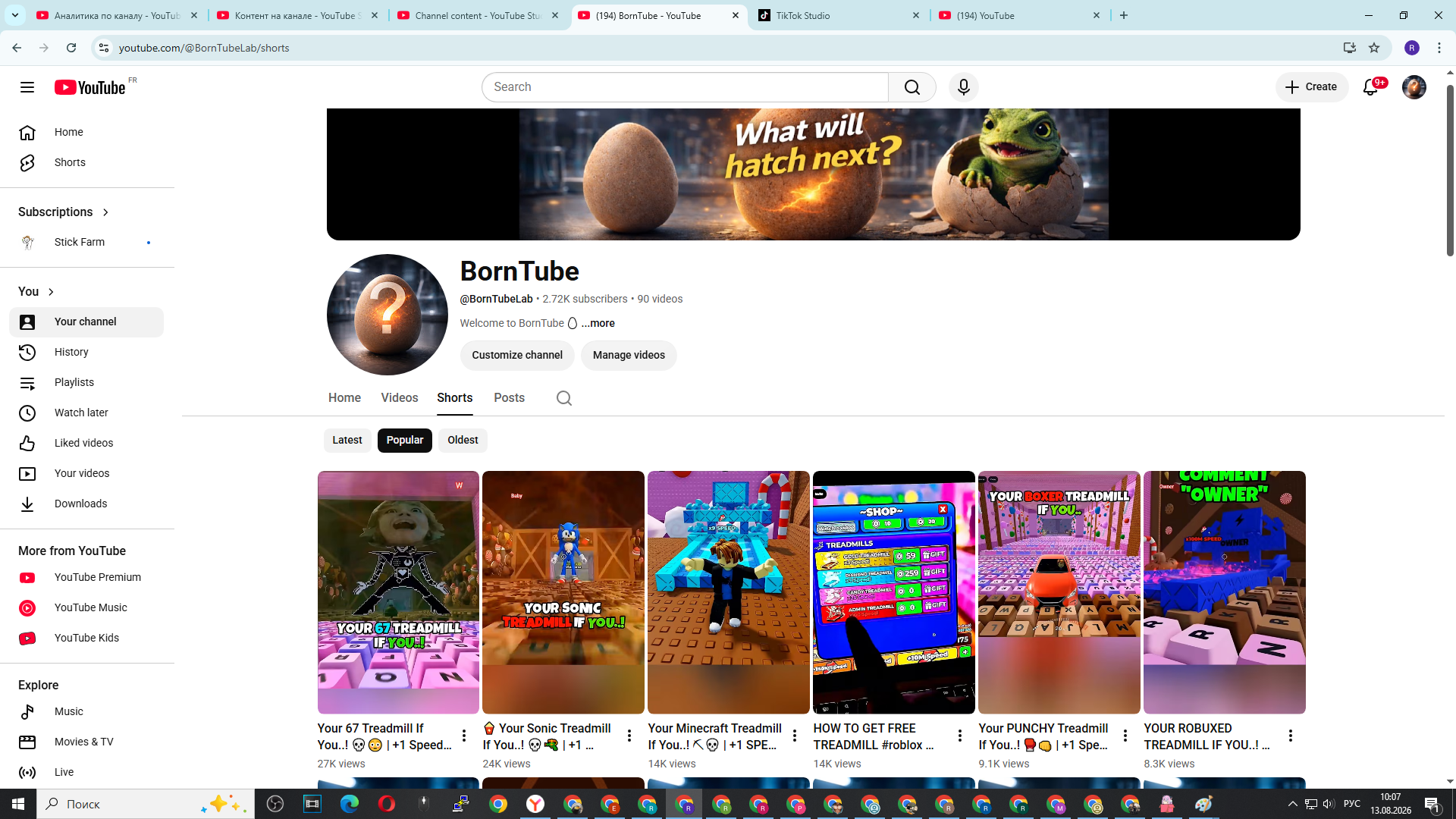The height and width of the screenshot is (819, 1456).
Task: Open a new browser tab
Action: (1124, 15)
